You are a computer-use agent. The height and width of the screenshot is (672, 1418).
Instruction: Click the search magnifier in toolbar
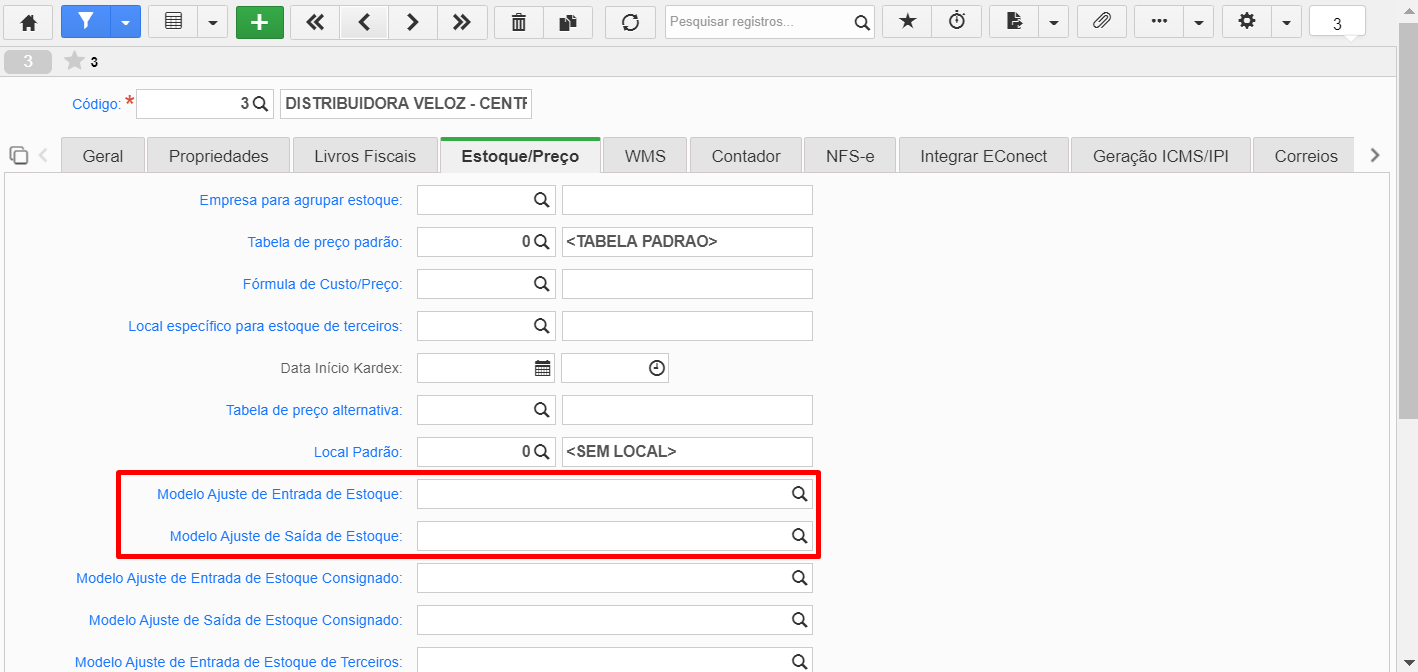point(862,22)
